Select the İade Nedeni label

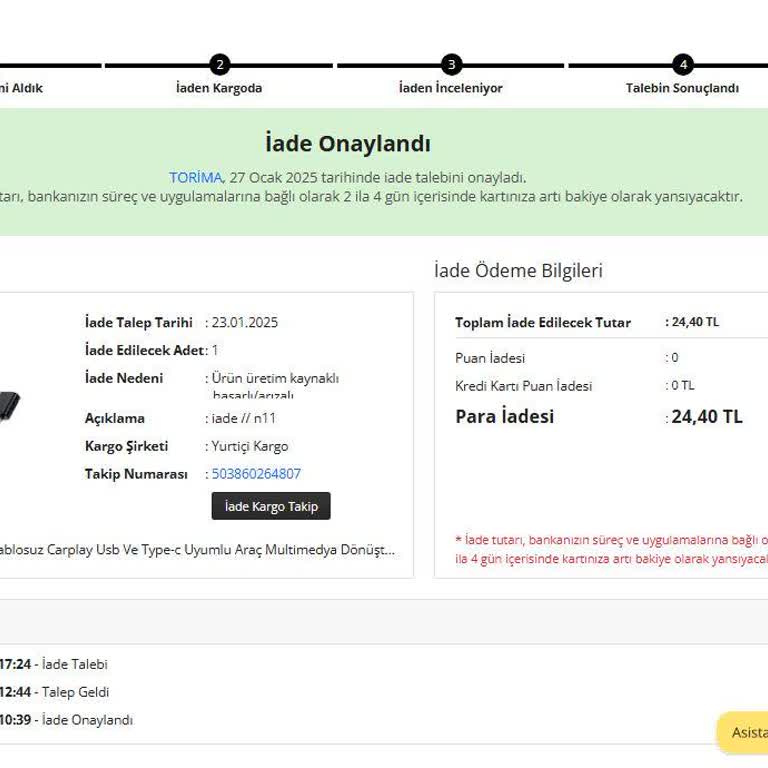(x=124, y=378)
